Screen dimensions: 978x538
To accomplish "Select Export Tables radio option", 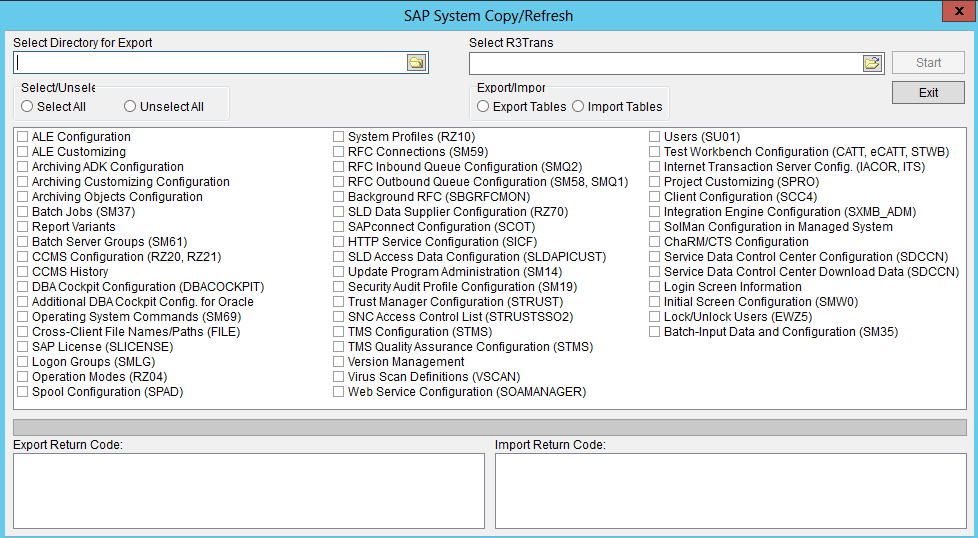I will [483, 107].
